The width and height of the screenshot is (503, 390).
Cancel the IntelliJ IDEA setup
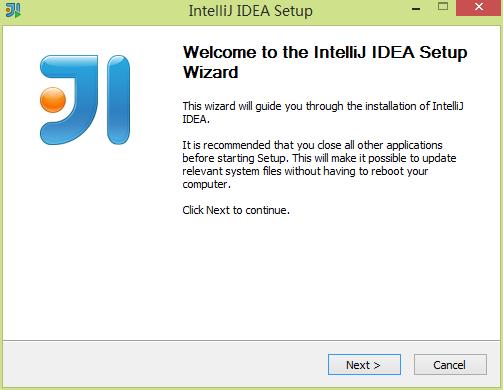click(450, 364)
